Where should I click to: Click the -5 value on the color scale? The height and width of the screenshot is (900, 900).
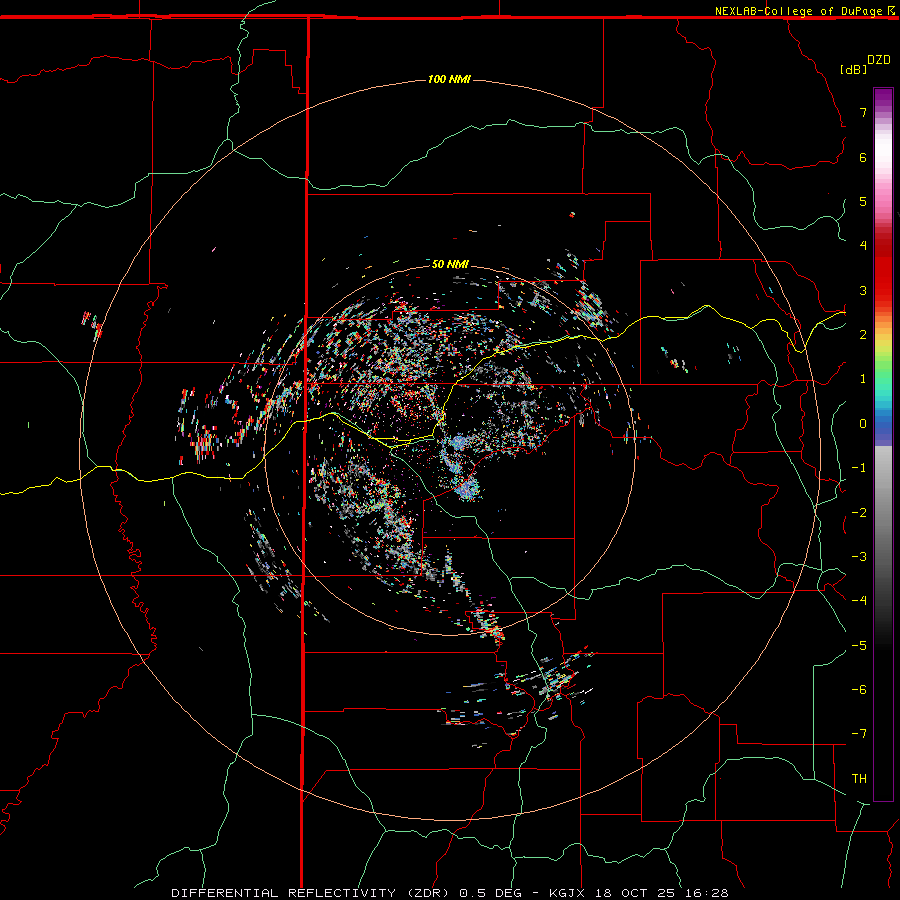click(x=859, y=646)
